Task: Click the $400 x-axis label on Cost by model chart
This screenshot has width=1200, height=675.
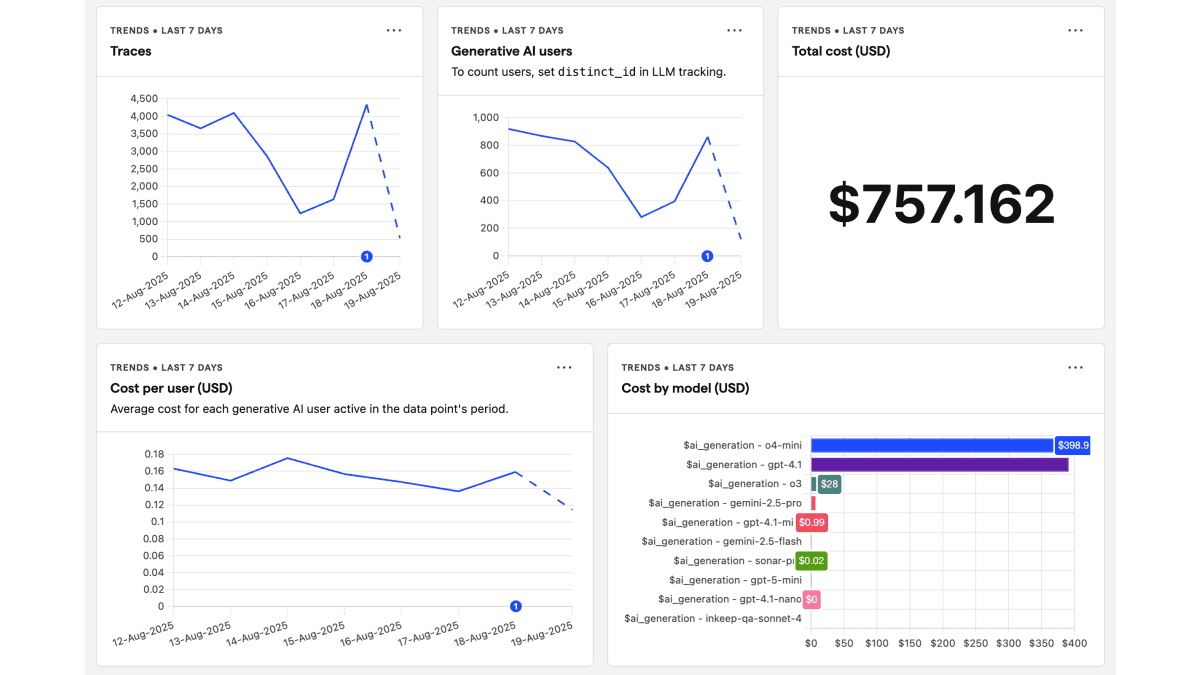Action: [1074, 643]
